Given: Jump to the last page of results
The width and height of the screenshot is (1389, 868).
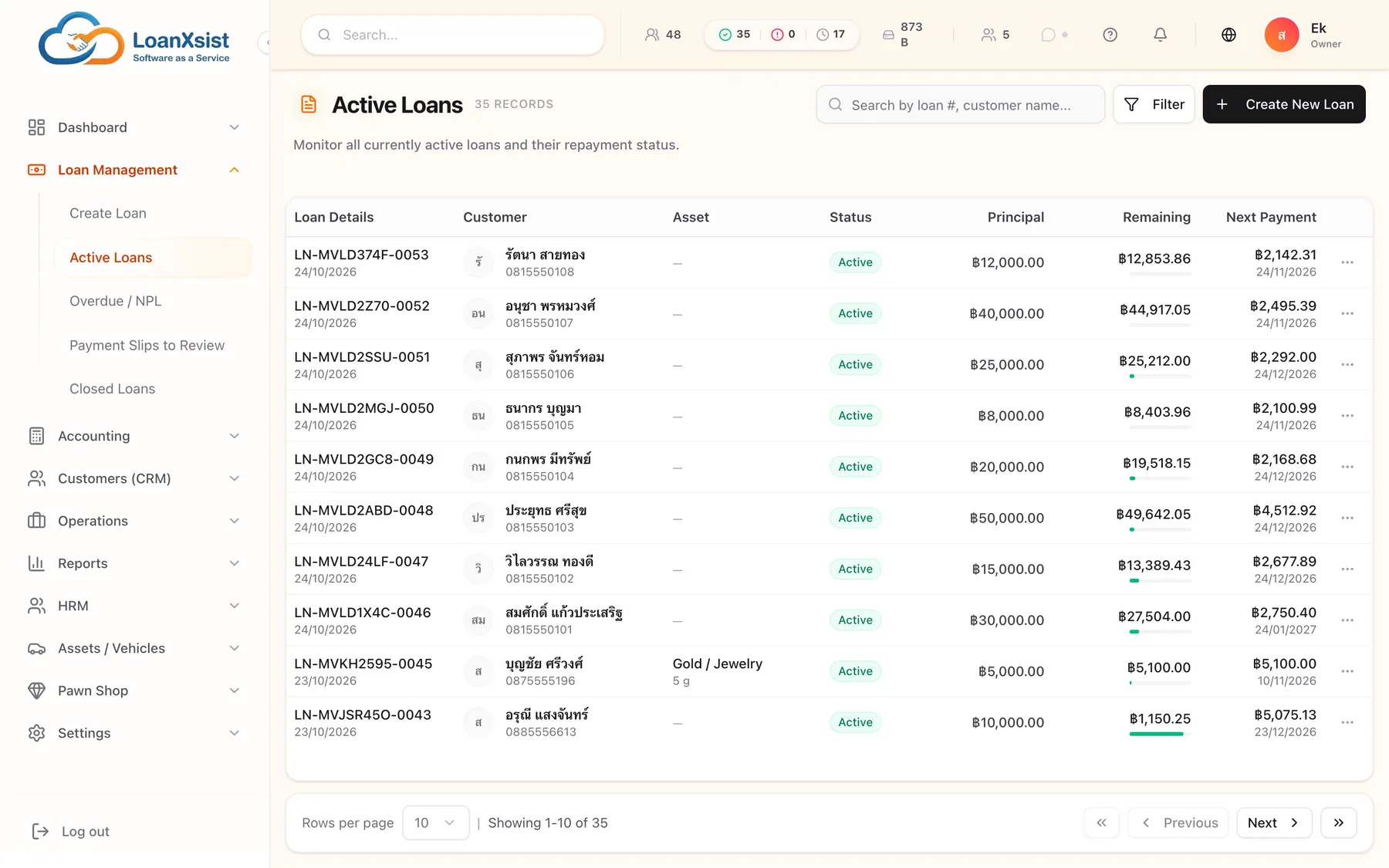Looking at the screenshot, I should [x=1339, y=822].
